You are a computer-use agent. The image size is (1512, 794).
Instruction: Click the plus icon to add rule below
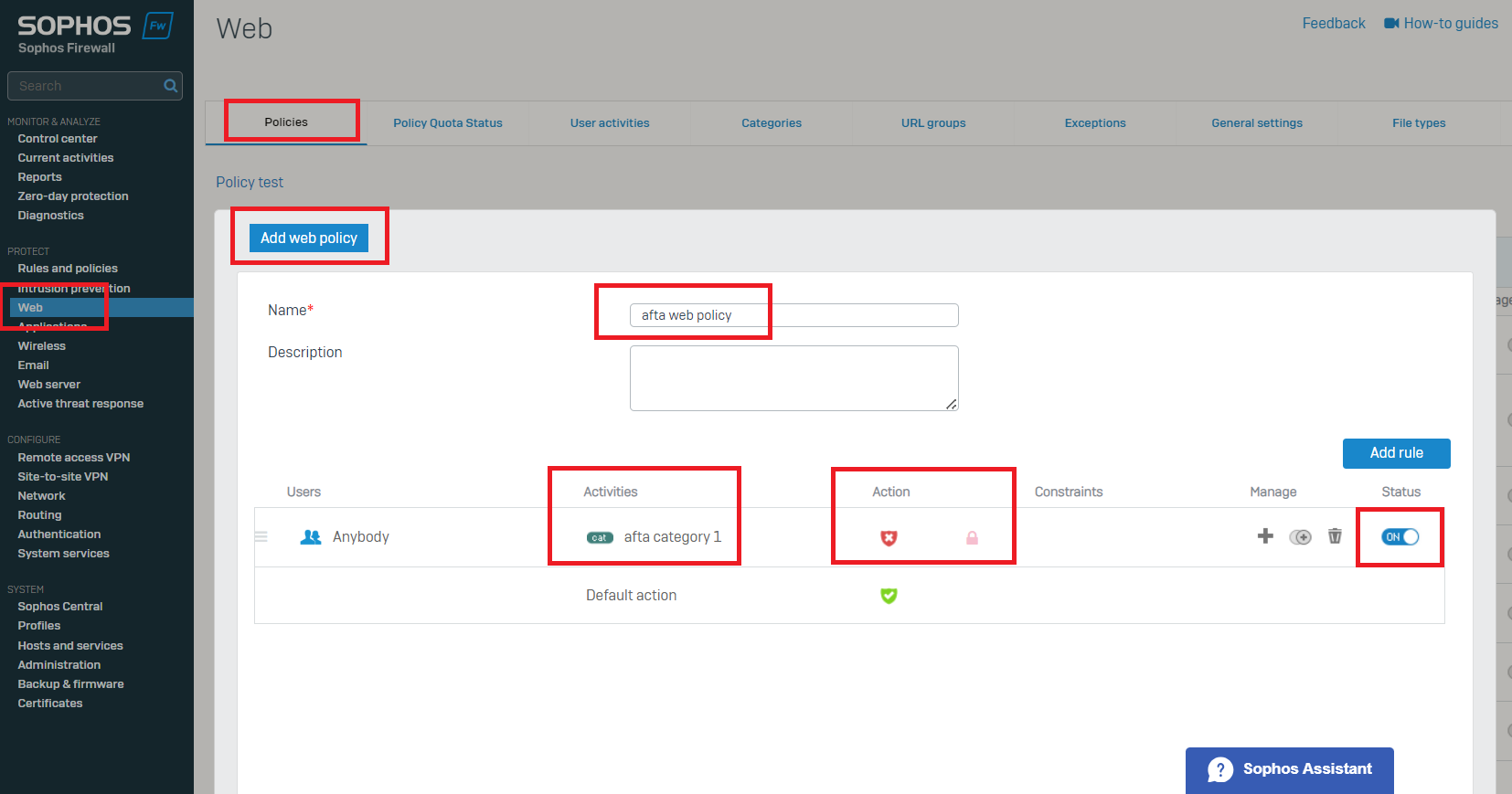pyautogui.click(x=1265, y=536)
